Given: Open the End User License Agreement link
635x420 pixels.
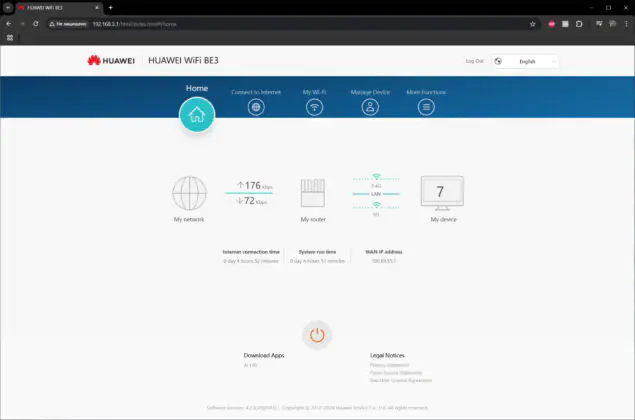Looking at the screenshot, I should tap(401, 380).
